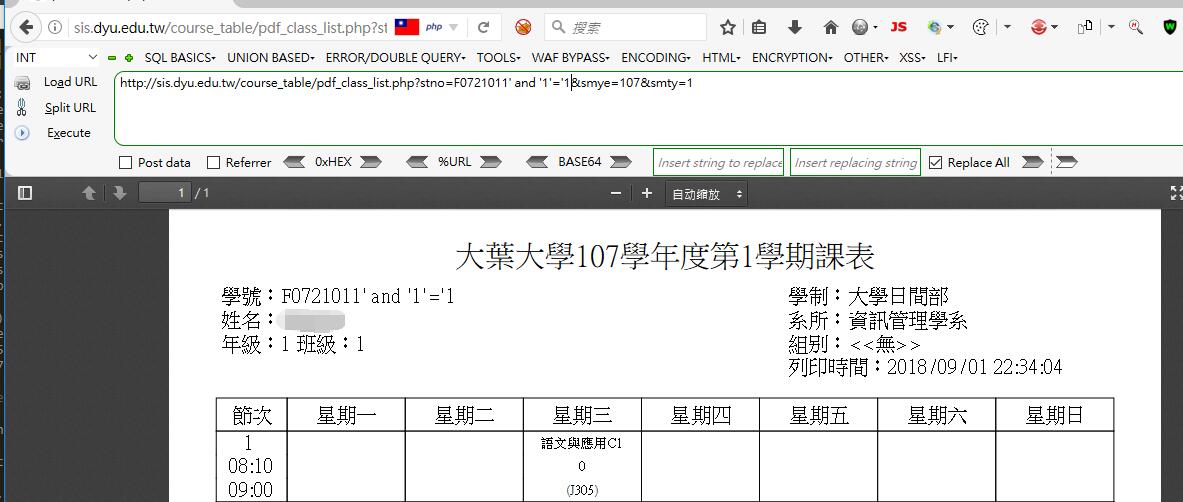
Task: Click the php server indicator icon
Action: (434, 27)
